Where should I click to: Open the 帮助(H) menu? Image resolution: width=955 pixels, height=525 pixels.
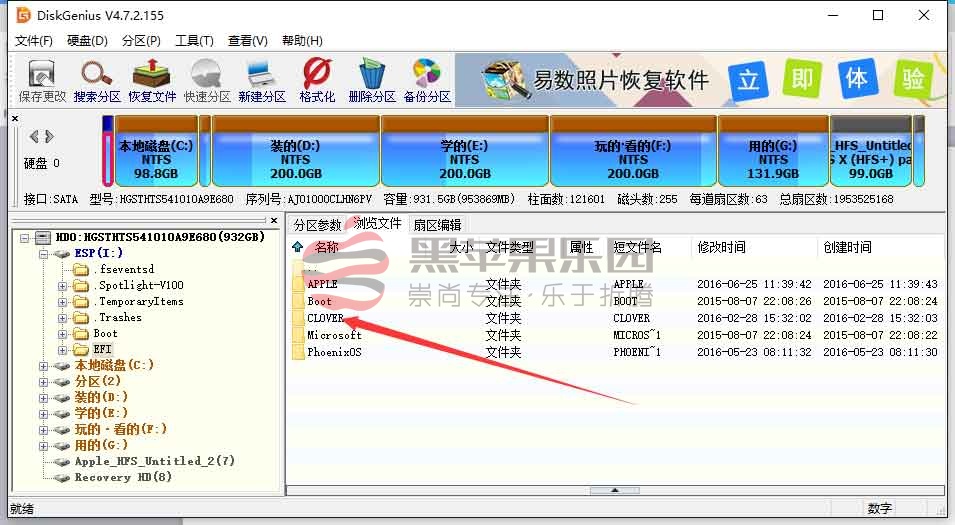(x=302, y=41)
